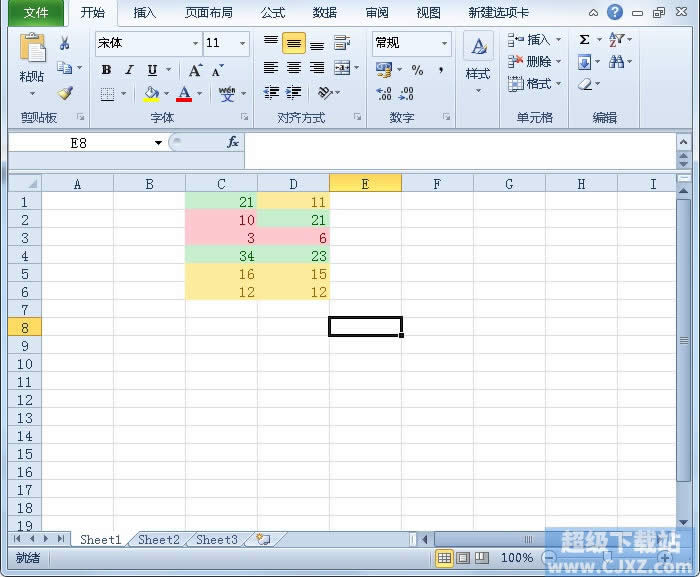The image size is (700, 577).
Task: Click the wrap text icon
Action: click(x=342, y=43)
